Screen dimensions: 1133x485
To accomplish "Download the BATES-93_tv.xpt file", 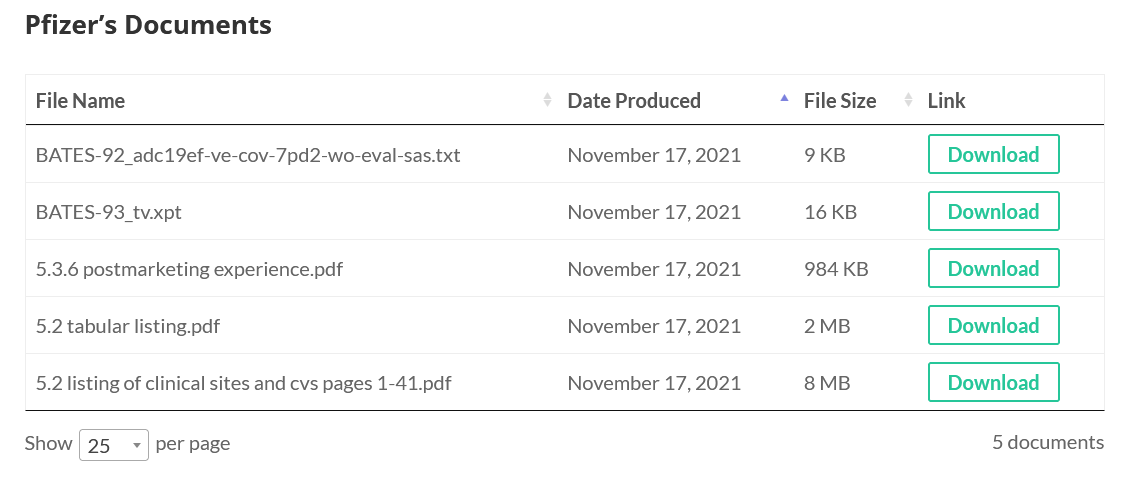I will coord(994,211).
